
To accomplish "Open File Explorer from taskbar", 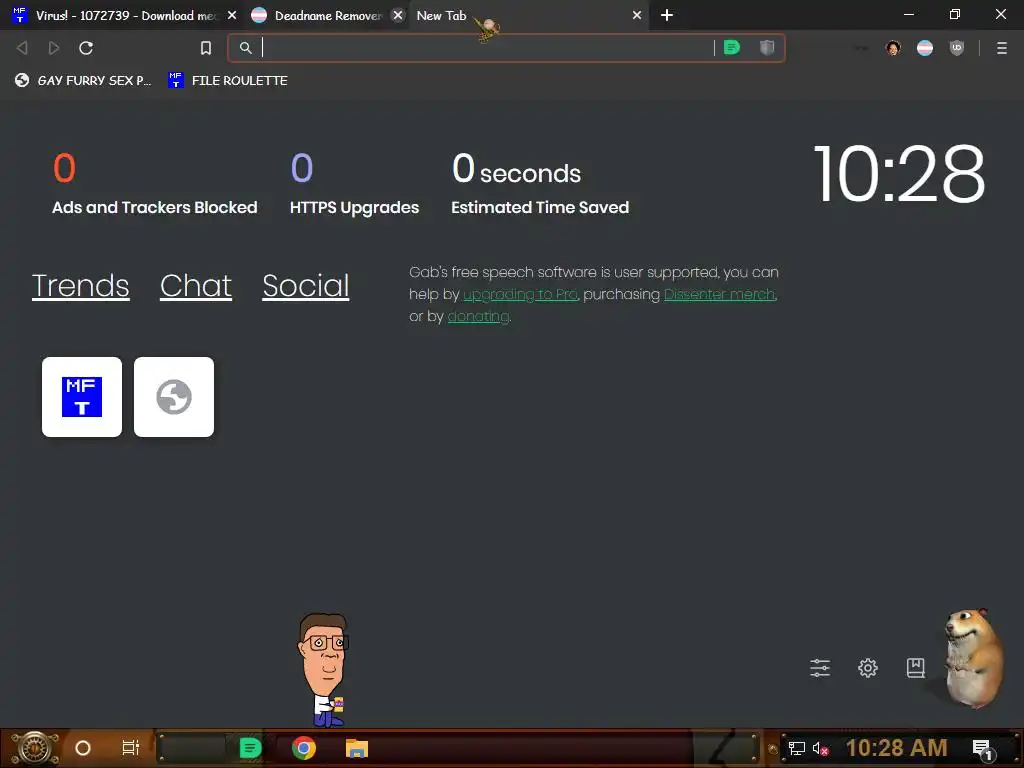I will pyautogui.click(x=357, y=748).
